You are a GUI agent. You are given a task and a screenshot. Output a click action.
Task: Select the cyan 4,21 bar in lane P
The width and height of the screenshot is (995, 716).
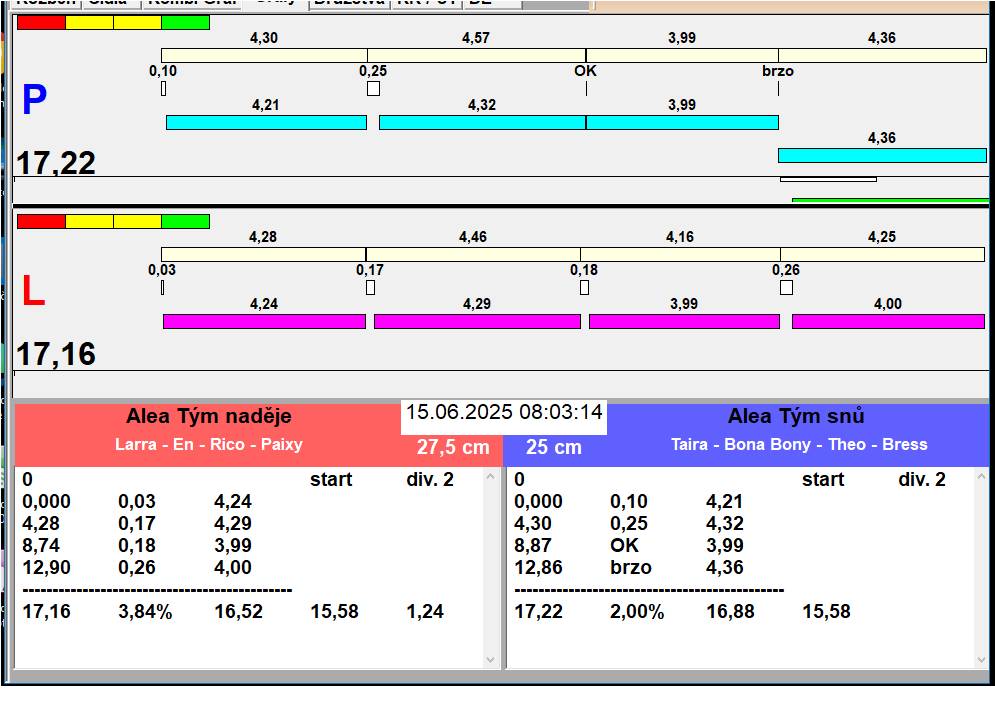coord(266,122)
